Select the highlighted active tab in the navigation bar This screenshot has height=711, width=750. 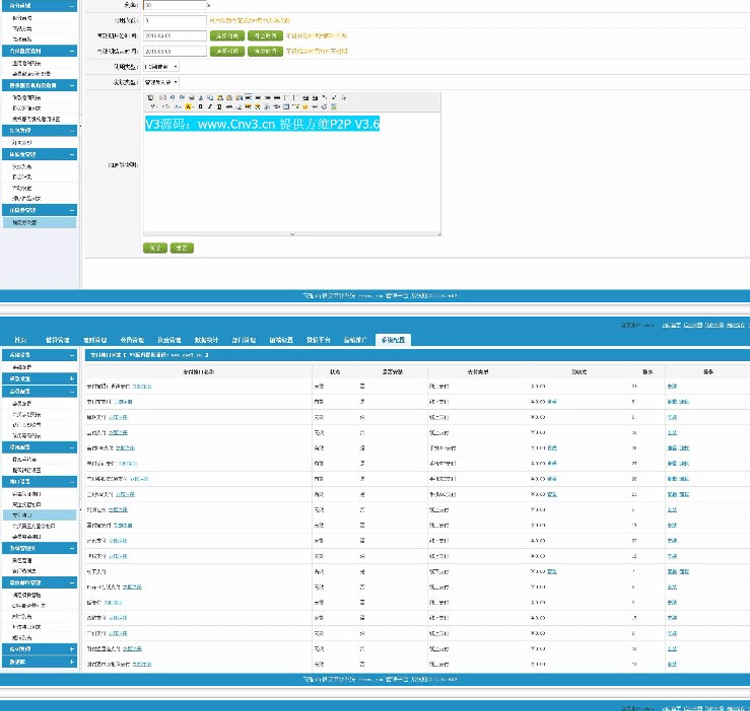pos(393,340)
